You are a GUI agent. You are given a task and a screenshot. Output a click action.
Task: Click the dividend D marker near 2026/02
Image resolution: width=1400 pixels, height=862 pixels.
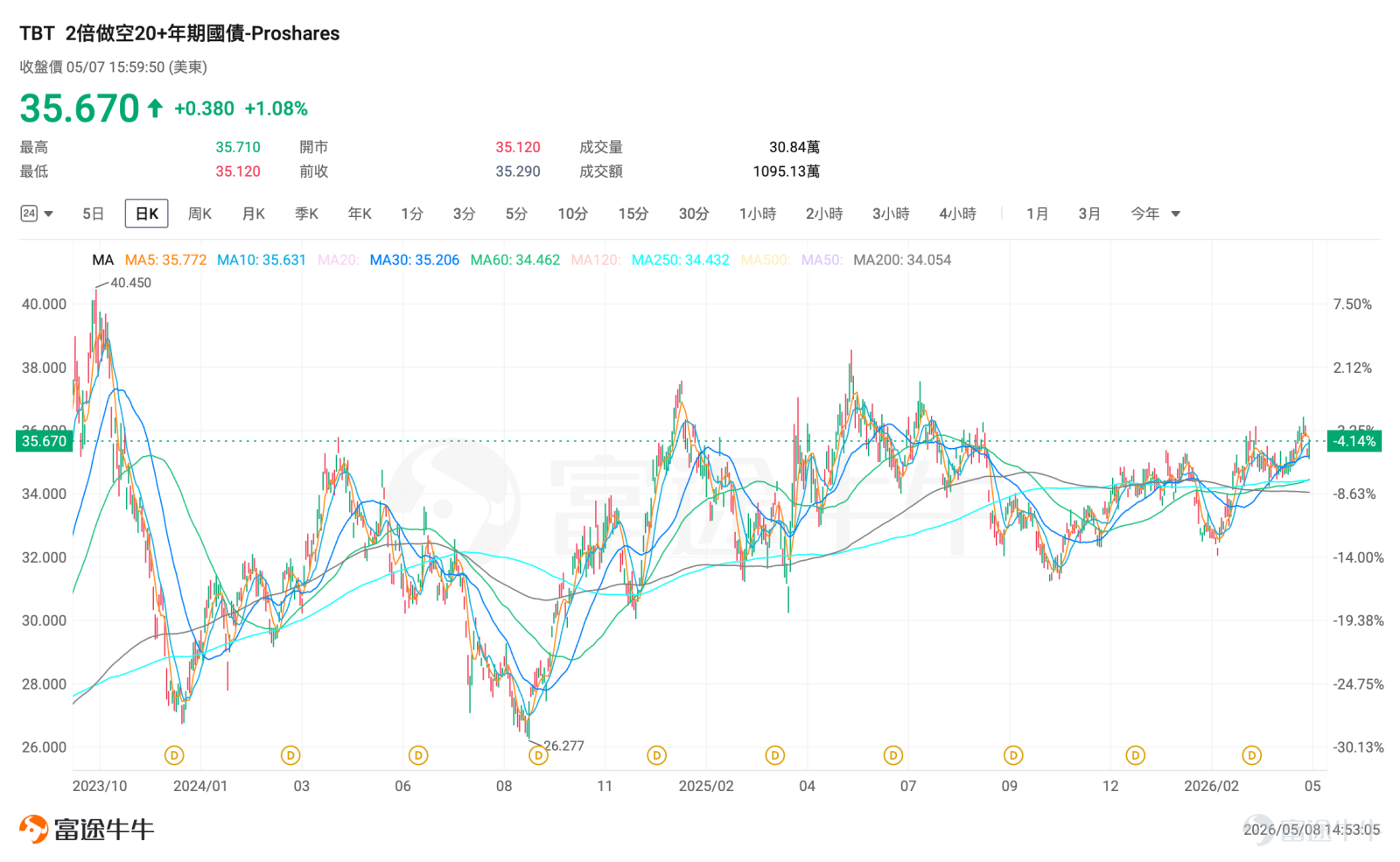(x=1252, y=755)
